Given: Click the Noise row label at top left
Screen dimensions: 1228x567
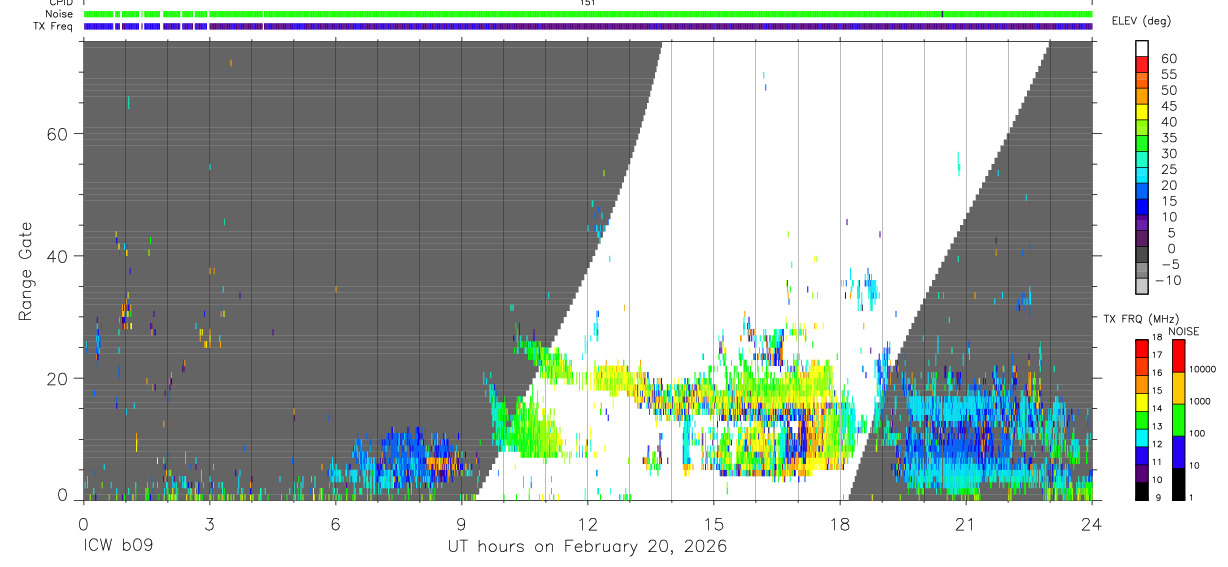Looking at the screenshot, I should tap(60, 14).
